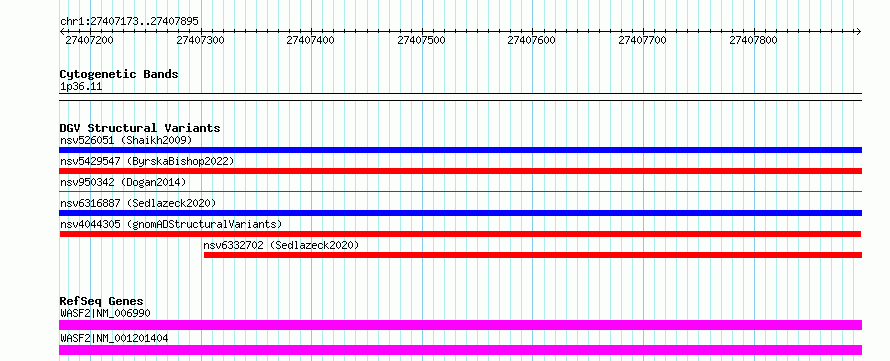Click the 1p36.11 band label
This screenshot has width=890, height=361.
pos(81,87)
